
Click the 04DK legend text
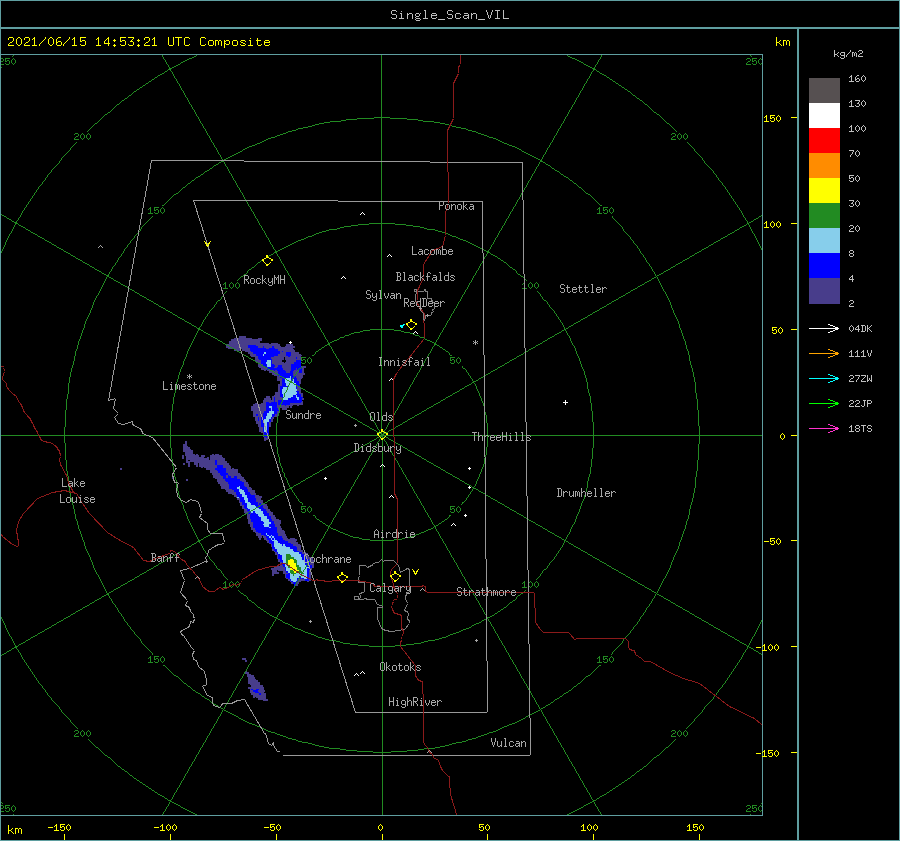pyautogui.click(x=860, y=329)
